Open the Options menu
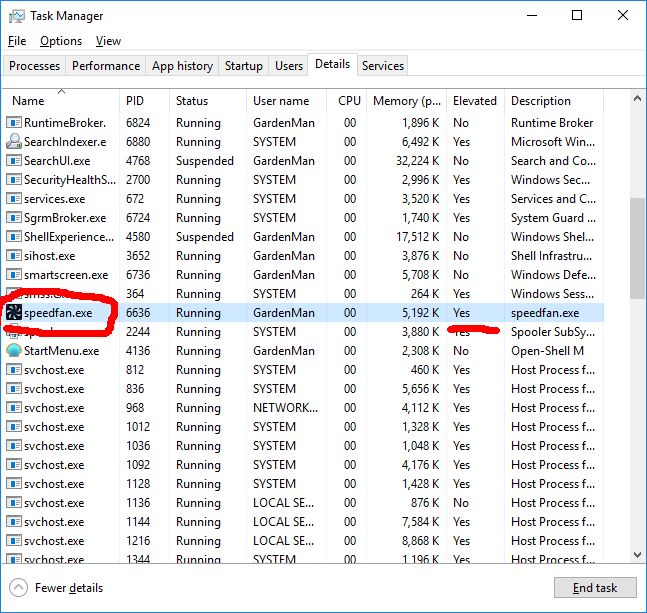Image resolution: width=647 pixels, height=613 pixels. [61, 41]
